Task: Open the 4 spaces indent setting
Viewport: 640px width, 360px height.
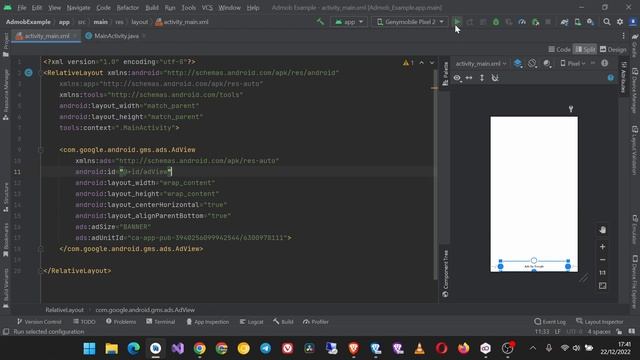Action: click(599, 332)
